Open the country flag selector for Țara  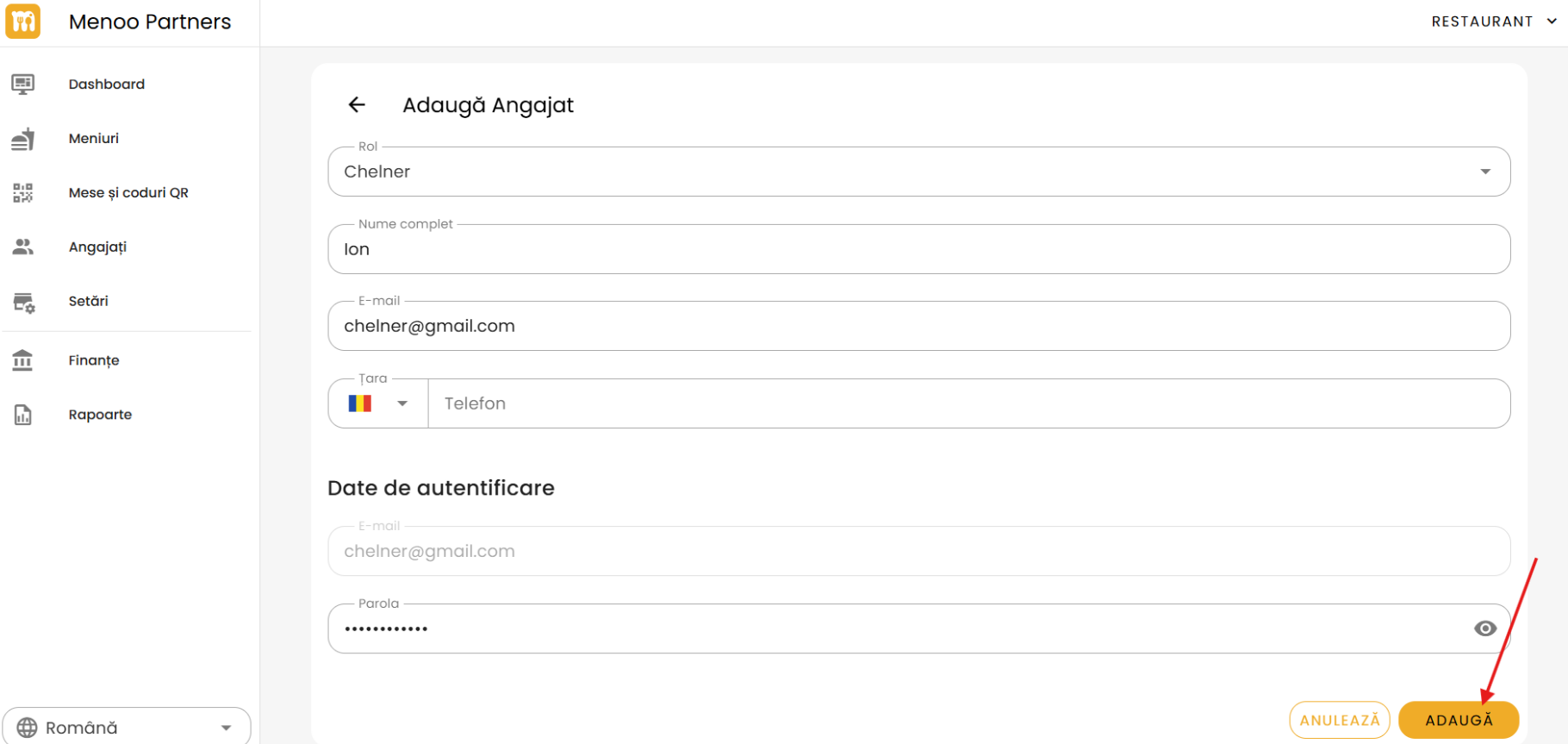[x=376, y=403]
